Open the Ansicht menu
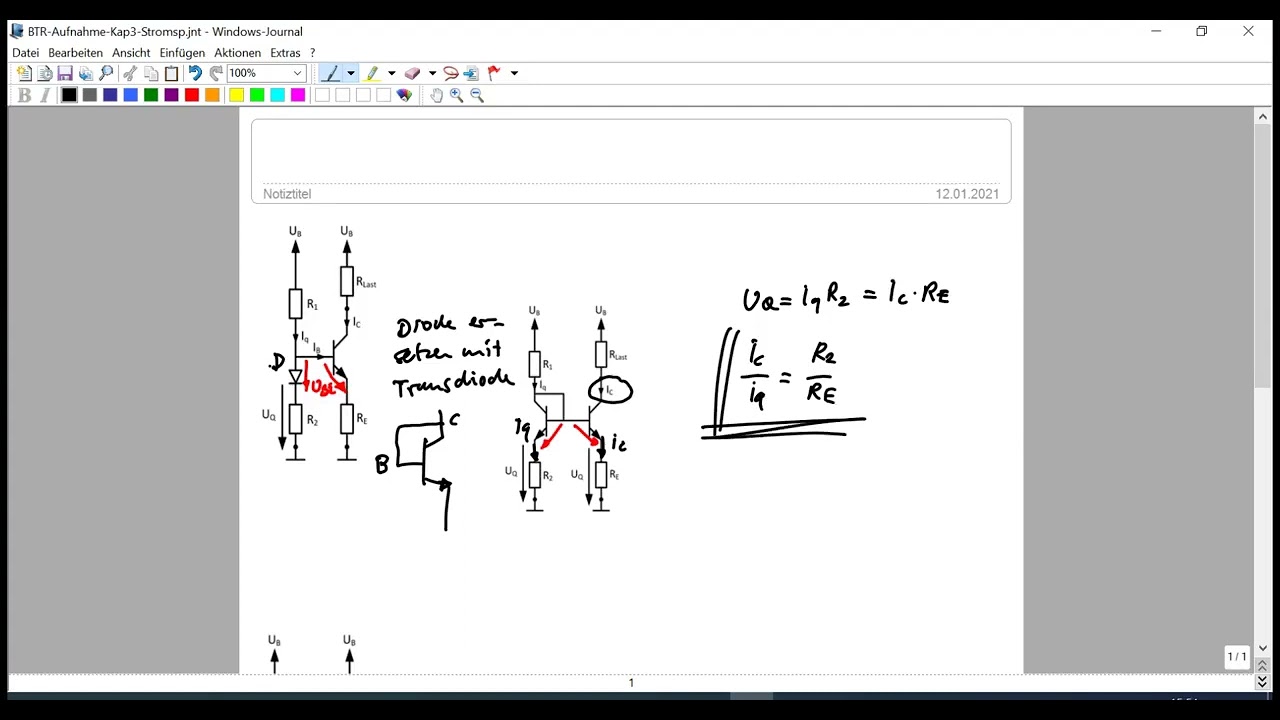Image resolution: width=1280 pixels, height=720 pixels. [x=131, y=53]
